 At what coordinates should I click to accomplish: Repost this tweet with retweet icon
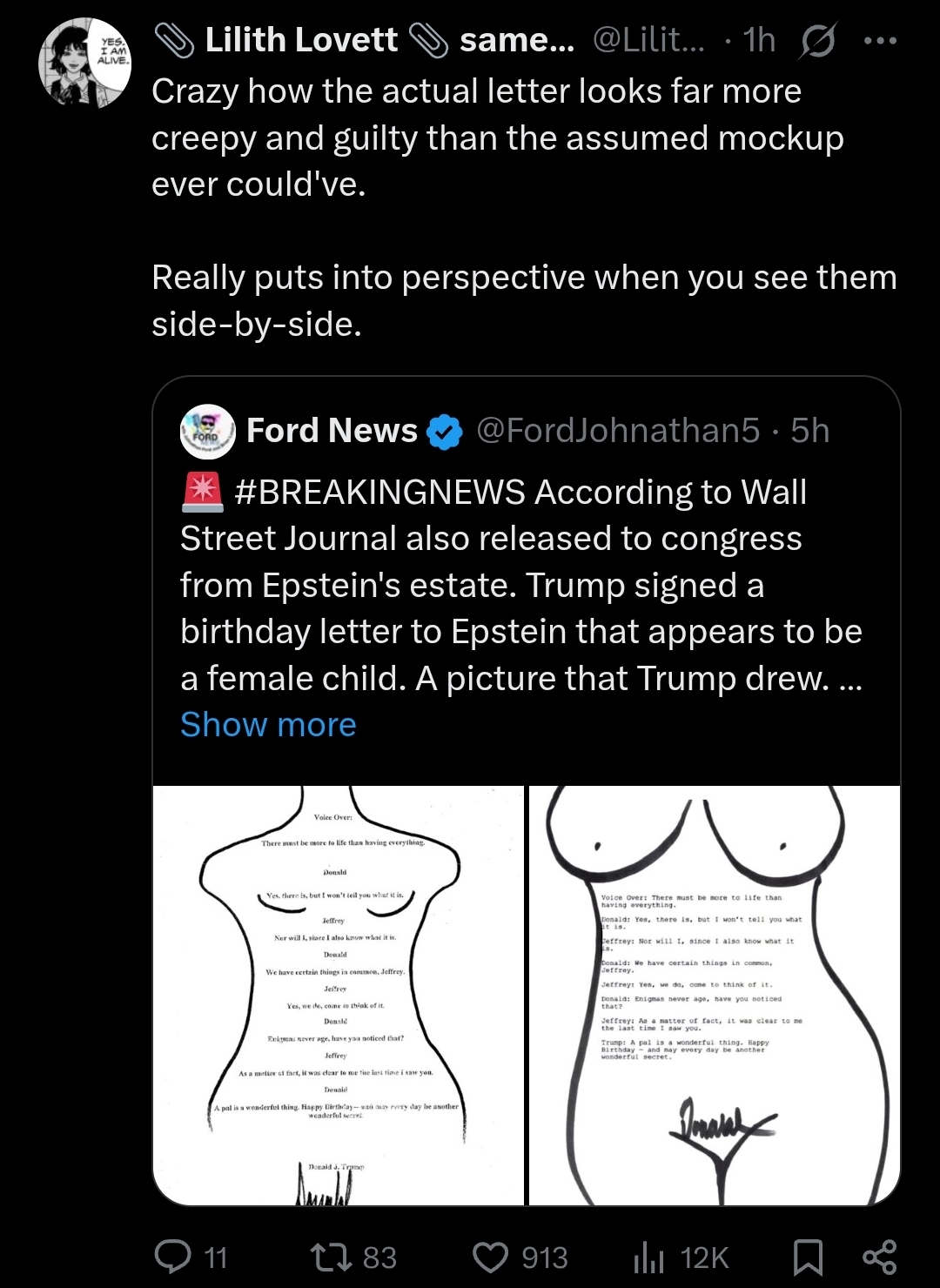tap(332, 1257)
